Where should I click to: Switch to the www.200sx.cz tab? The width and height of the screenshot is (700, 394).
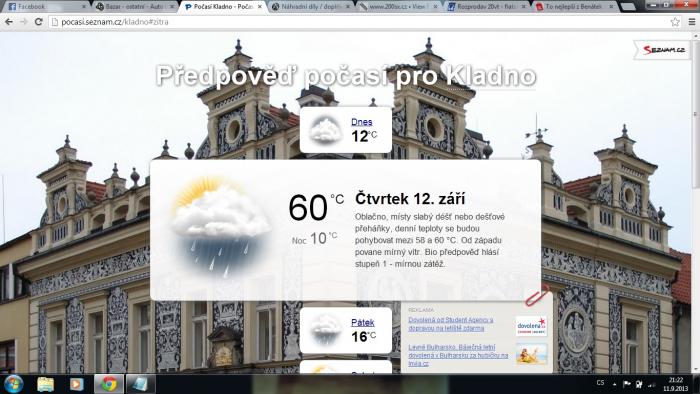point(397,7)
